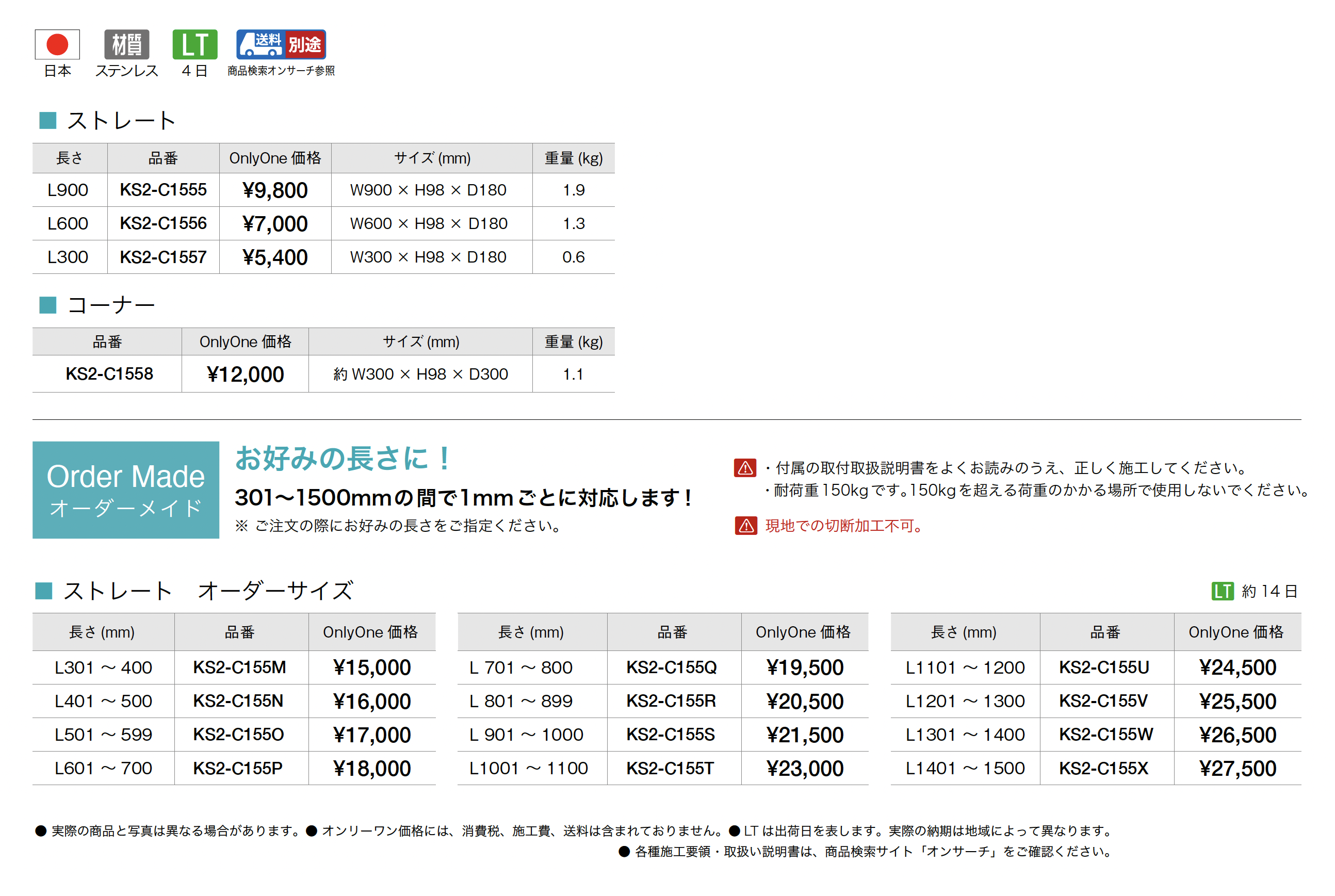
Task: Click the ¥27,500 price cell
Action: click(x=1238, y=769)
